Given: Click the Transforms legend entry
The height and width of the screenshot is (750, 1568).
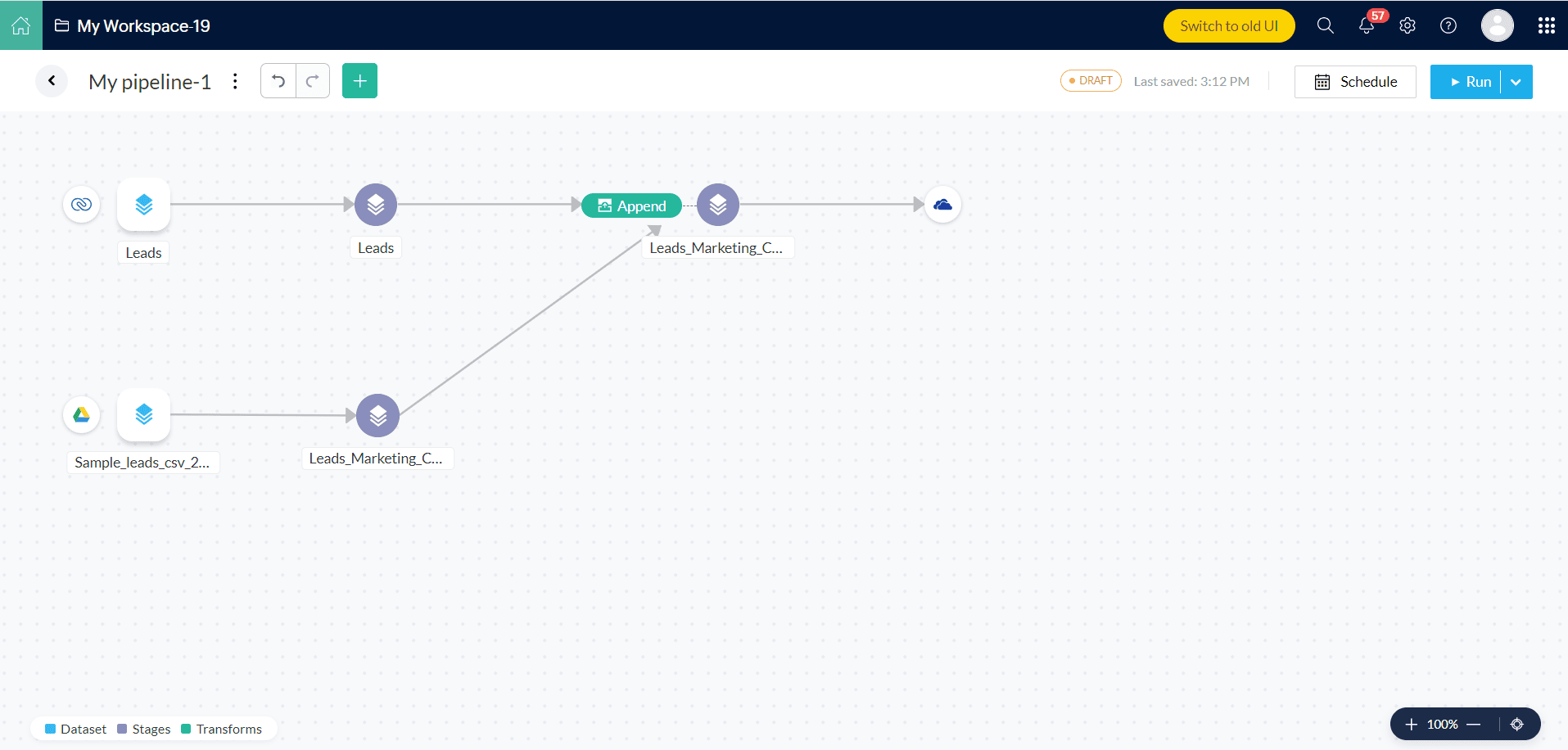Looking at the screenshot, I should 221,729.
